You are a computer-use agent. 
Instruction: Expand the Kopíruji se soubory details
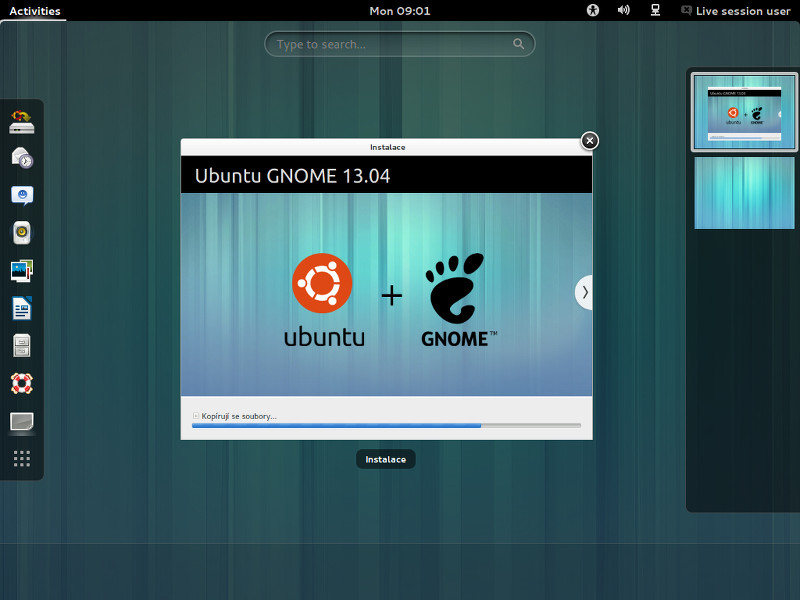(195, 416)
